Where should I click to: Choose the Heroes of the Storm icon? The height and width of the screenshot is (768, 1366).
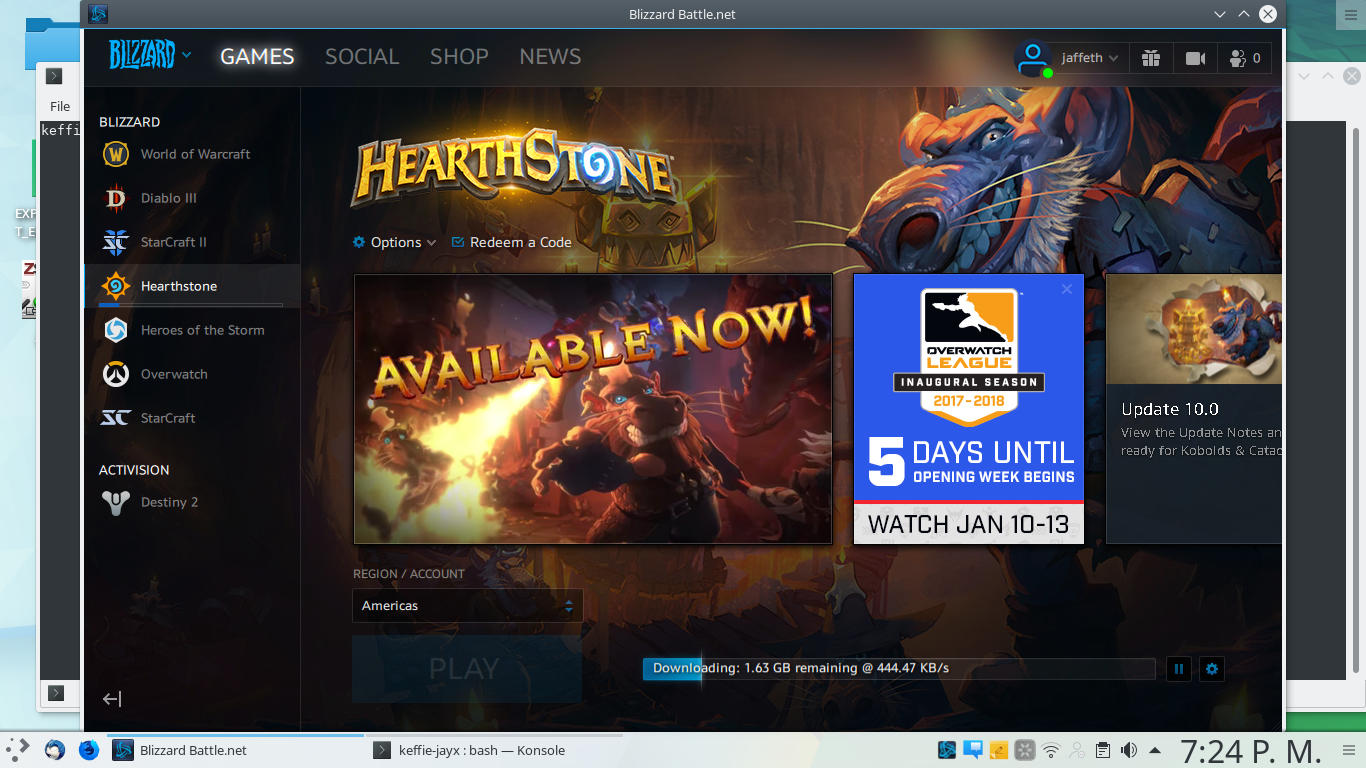pos(116,330)
